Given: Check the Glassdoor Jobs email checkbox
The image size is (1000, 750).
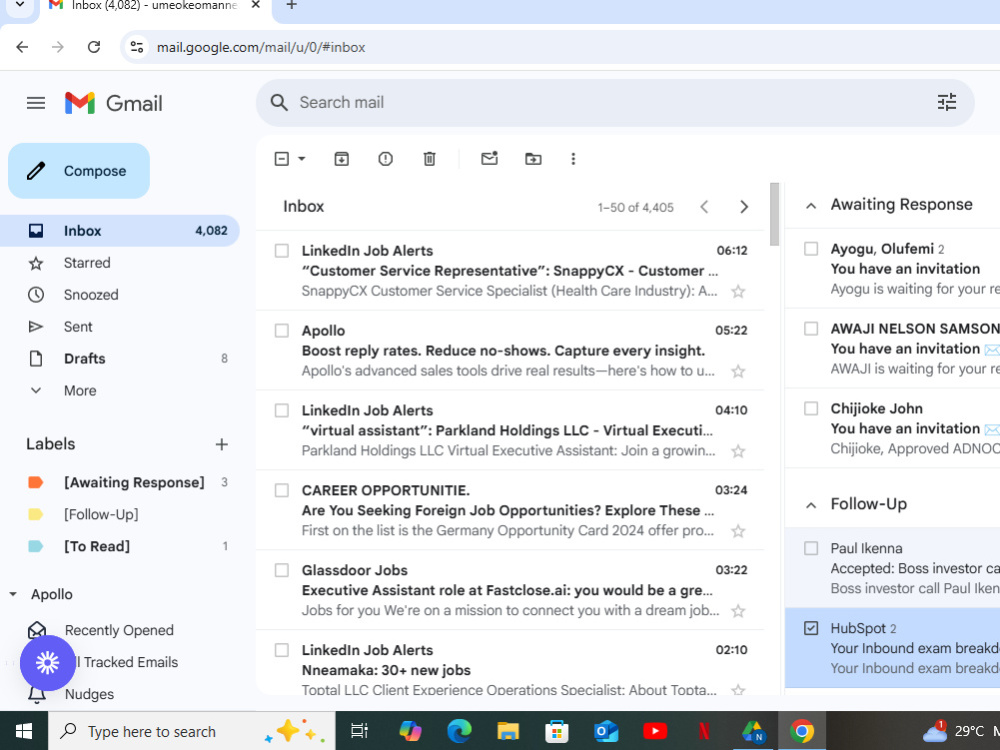Looking at the screenshot, I should click(x=281, y=570).
